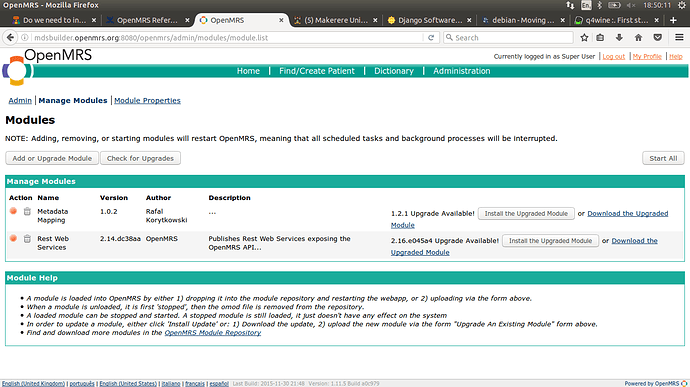Download the upgraded Metadata Mapping module
Viewport: 690px width, 387px height.
pos(628,214)
